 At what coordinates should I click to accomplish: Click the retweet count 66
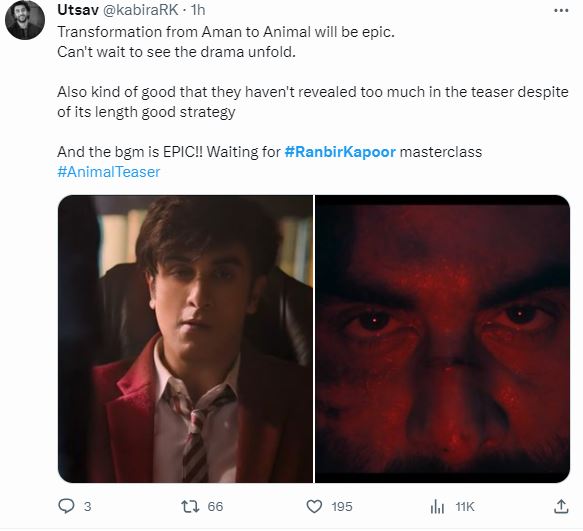pyautogui.click(x=215, y=506)
